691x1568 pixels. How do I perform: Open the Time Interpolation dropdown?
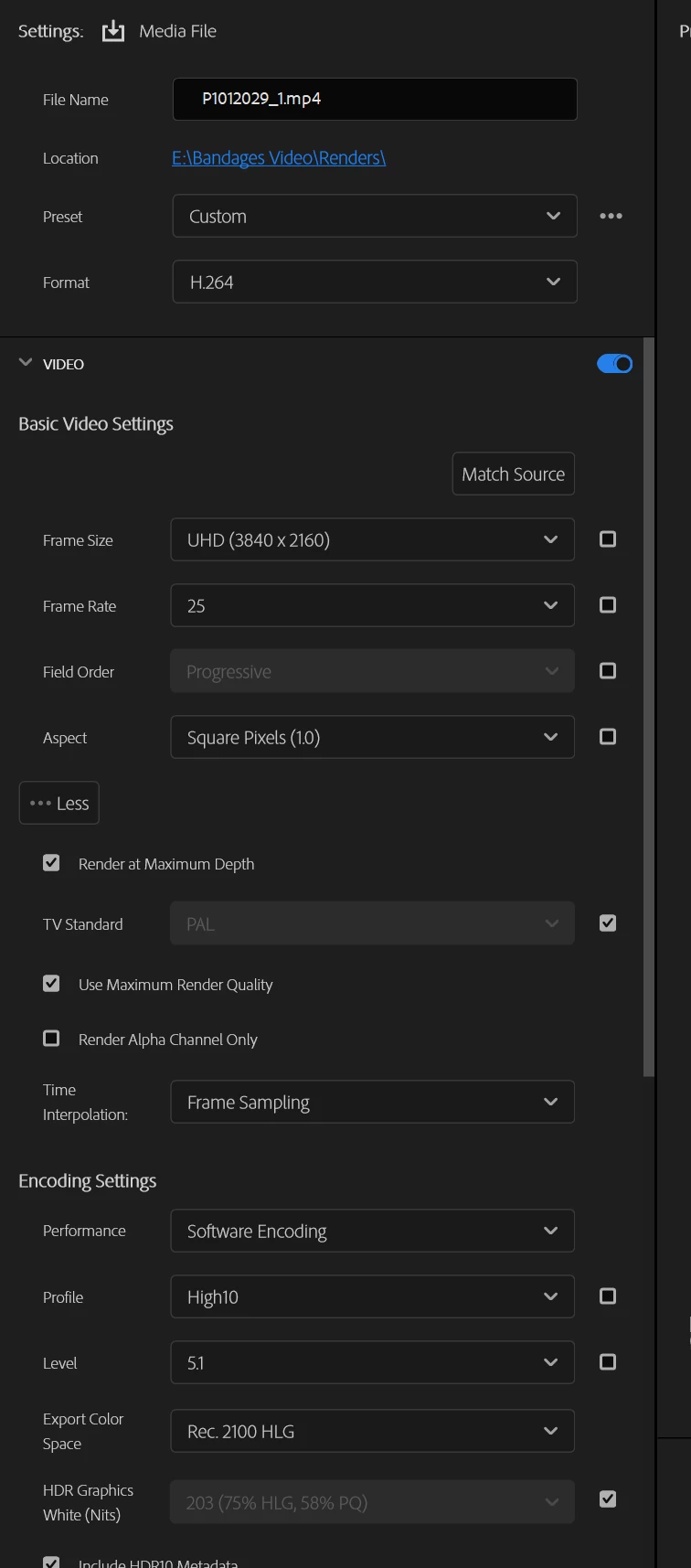click(x=372, y=1103)
